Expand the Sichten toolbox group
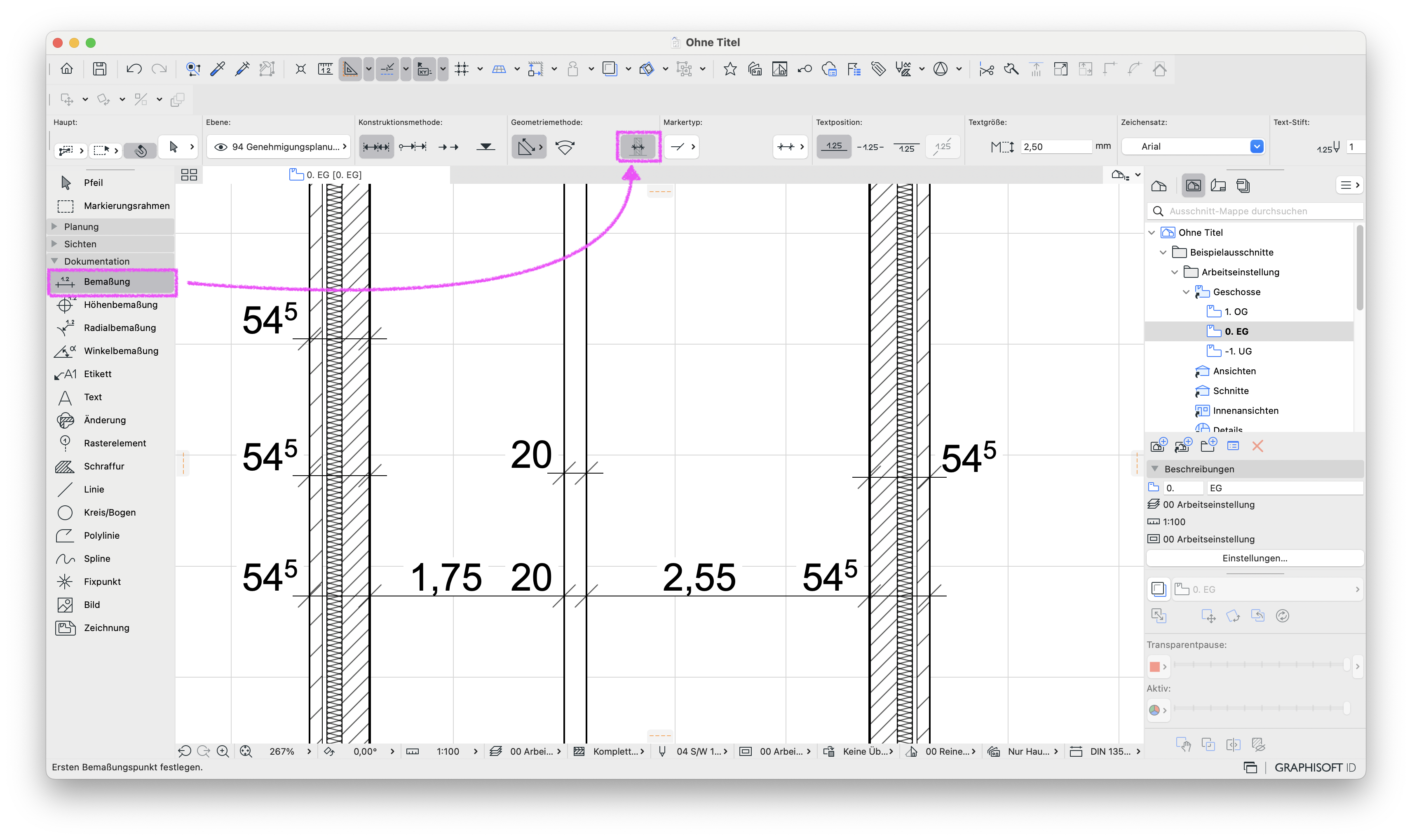1412x840 pixels. point(54,244)
